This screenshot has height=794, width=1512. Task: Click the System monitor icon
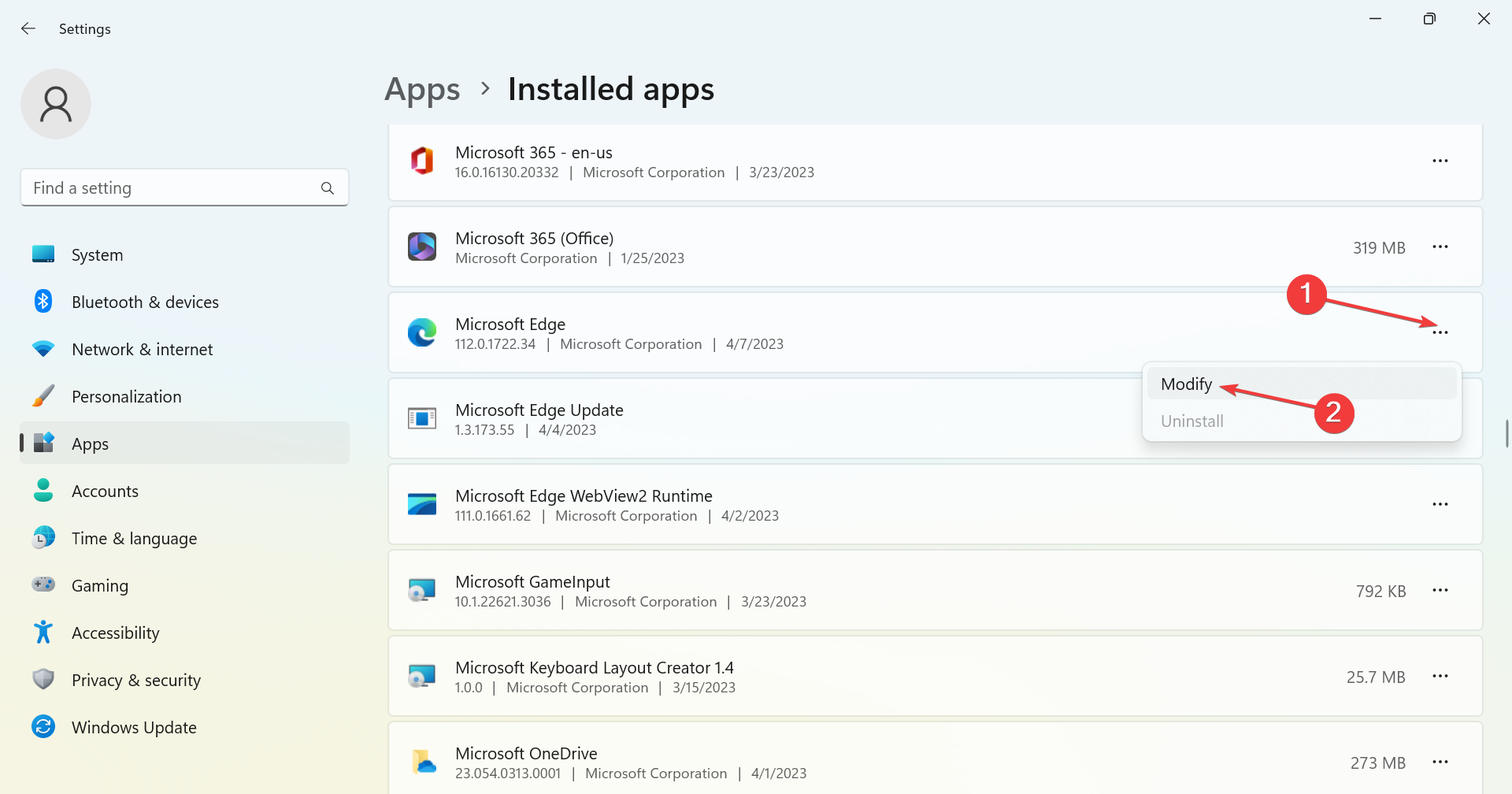(43, 254)
